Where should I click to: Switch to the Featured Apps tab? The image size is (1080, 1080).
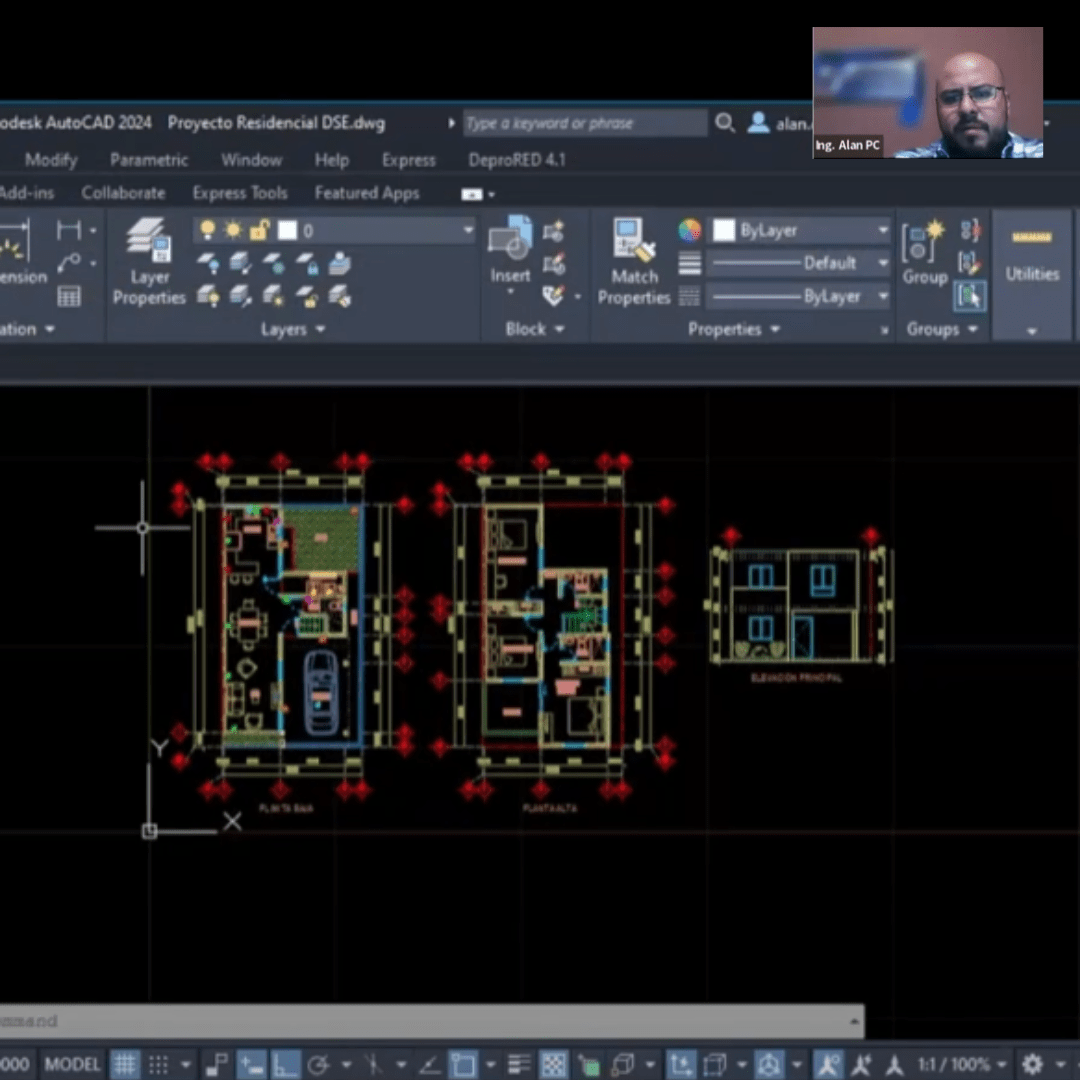pyautogui.click(x=366, y=193)
